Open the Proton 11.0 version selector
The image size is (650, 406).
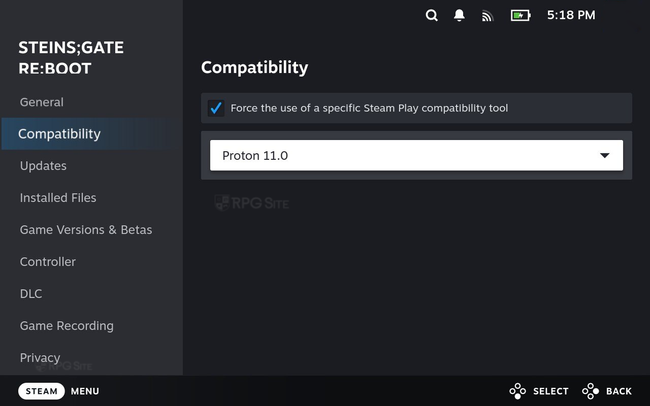coord(416,155)
